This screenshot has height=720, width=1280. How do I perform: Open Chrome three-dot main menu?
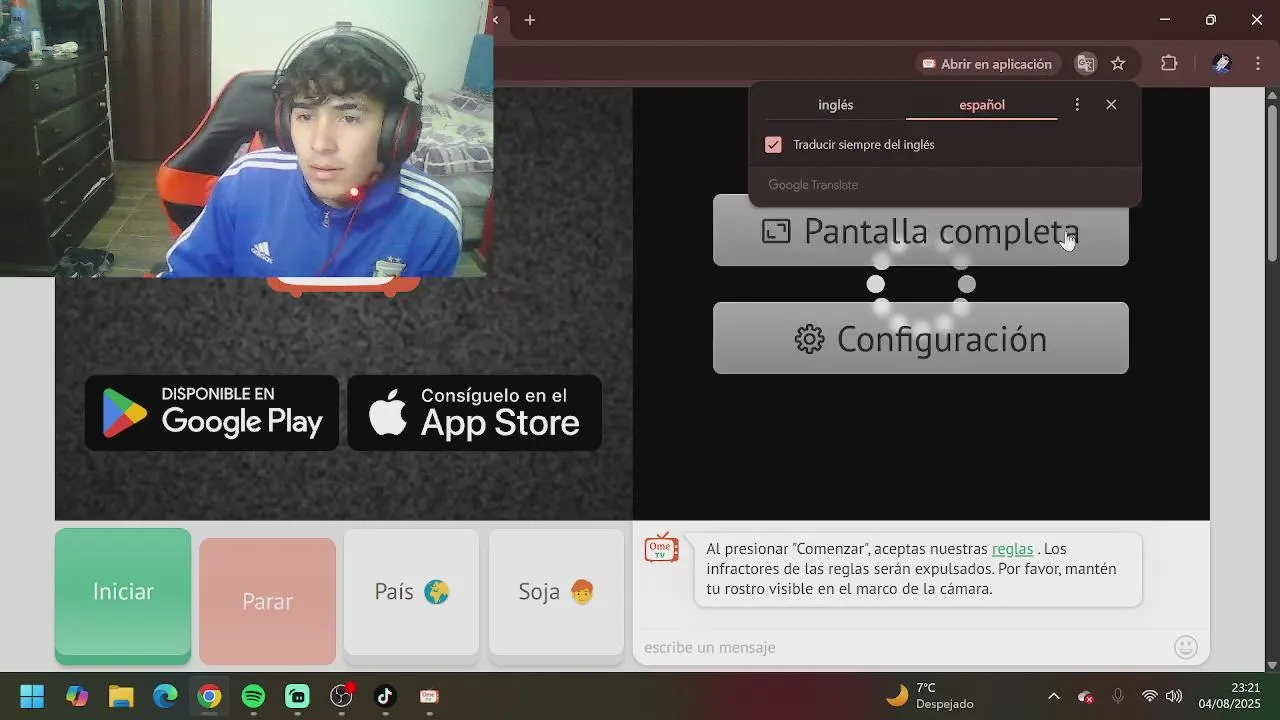[1258, 64]
